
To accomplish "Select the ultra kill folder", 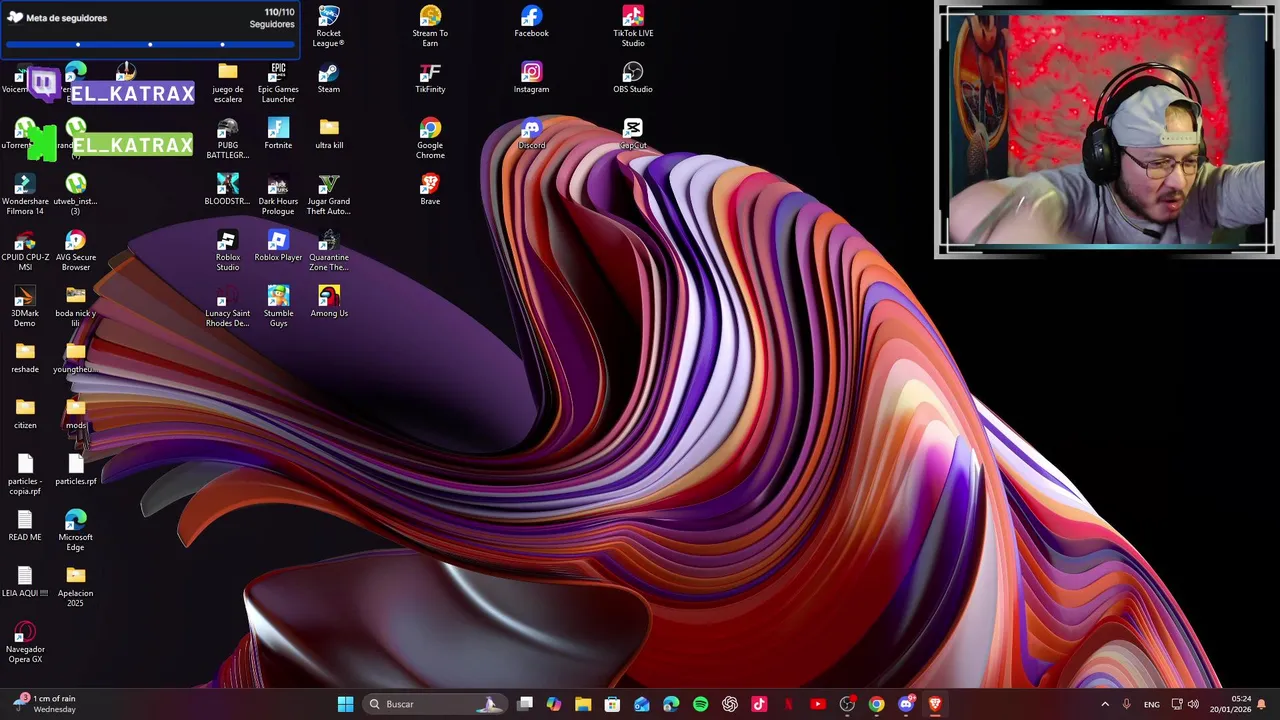I will click(329, 134).
